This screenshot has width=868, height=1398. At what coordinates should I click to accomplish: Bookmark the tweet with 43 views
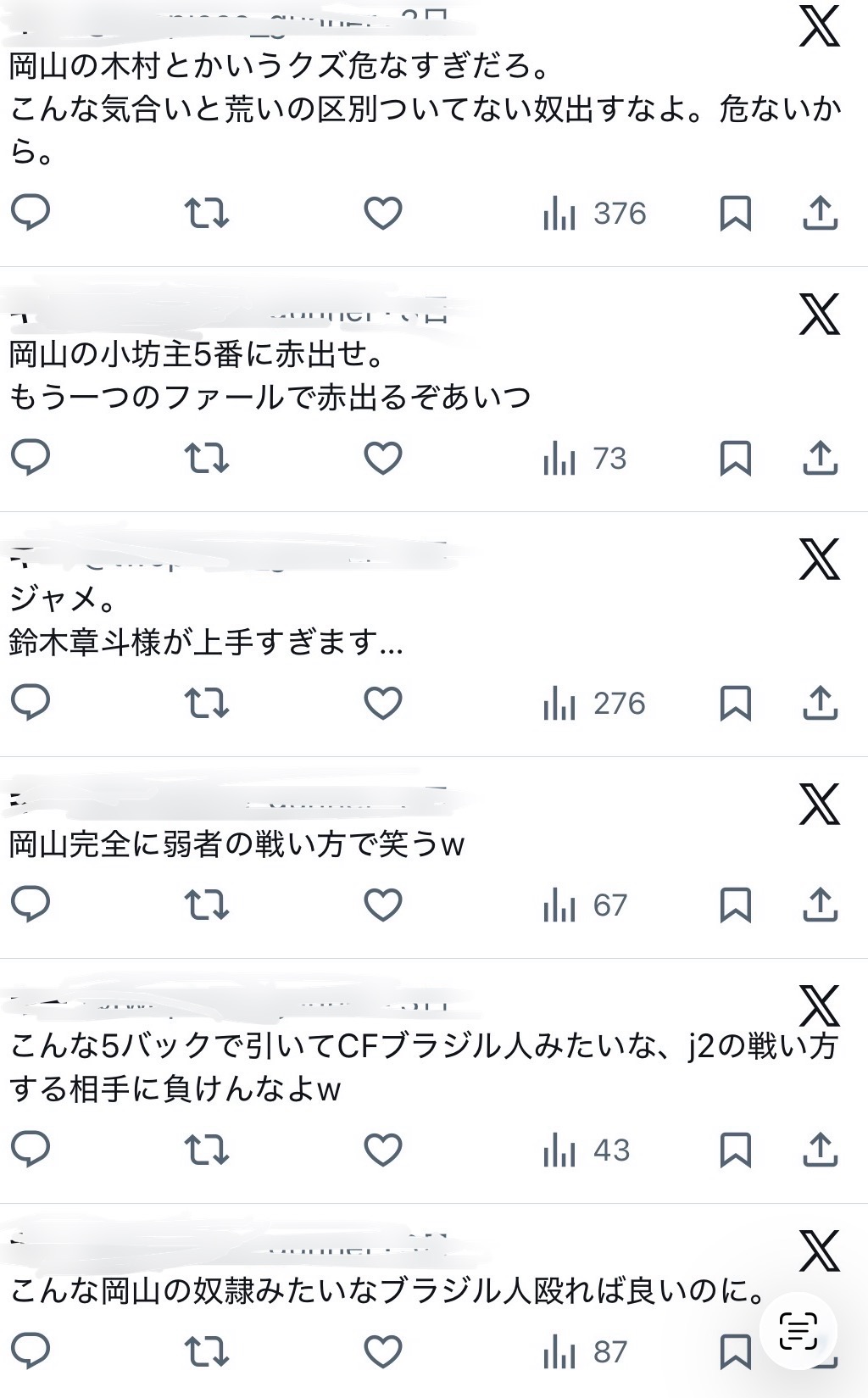[x=735, y=1150]
